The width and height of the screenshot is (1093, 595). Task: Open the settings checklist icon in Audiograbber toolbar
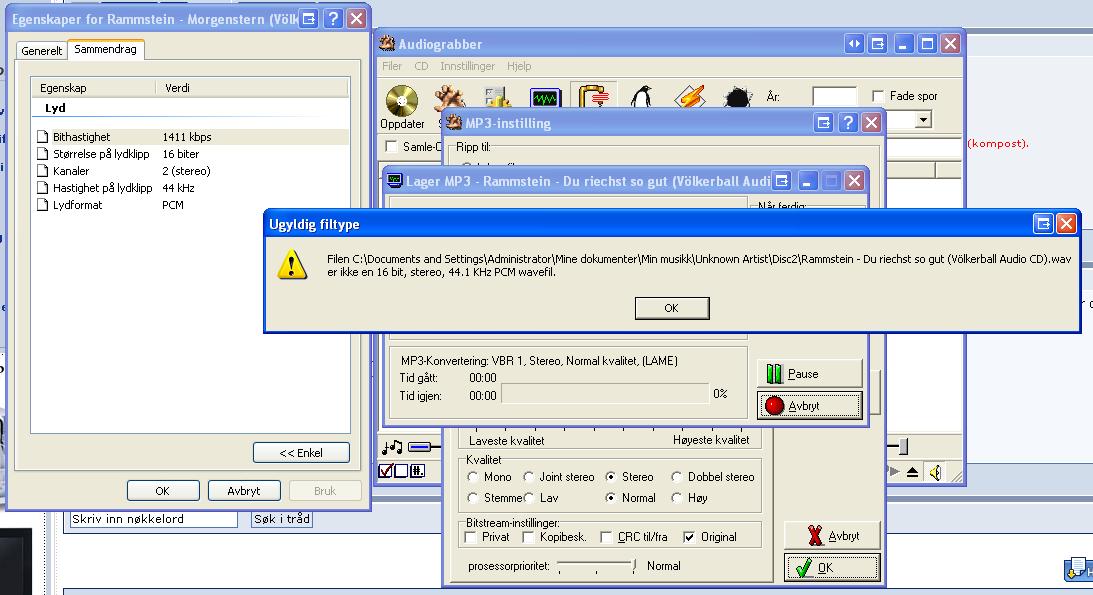(498, 98)
